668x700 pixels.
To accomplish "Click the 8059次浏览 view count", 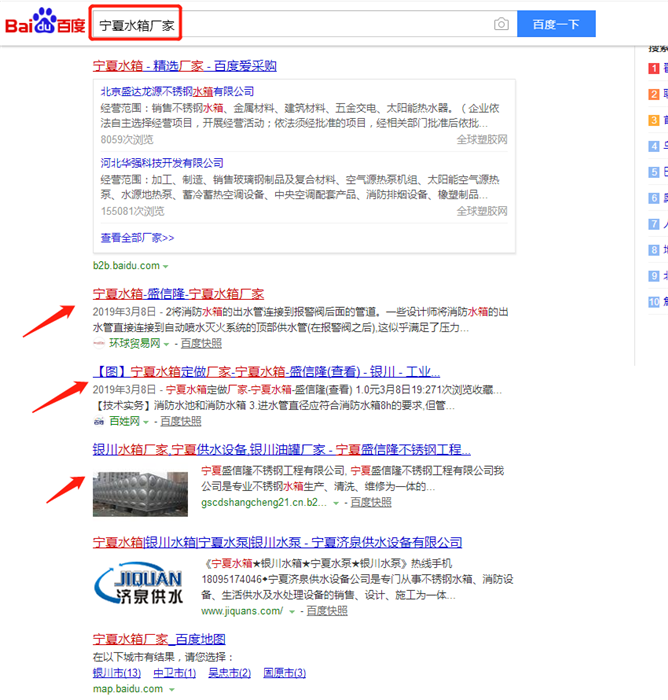I will point(127,140).
